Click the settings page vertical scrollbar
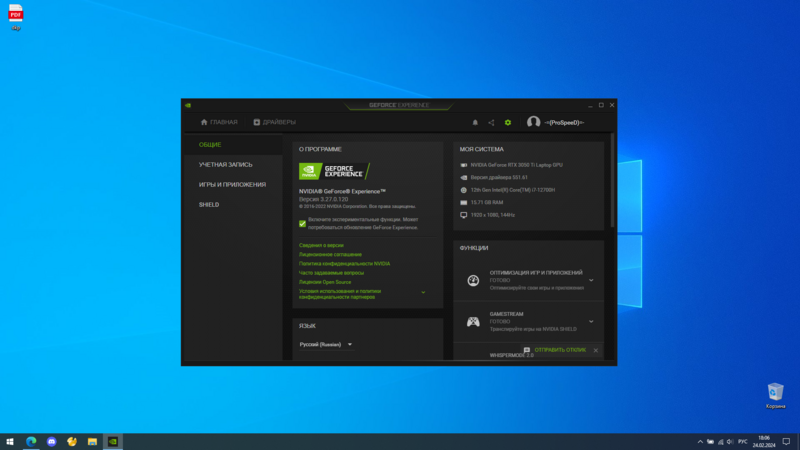800x450 pixels. (x=612, y=180)
